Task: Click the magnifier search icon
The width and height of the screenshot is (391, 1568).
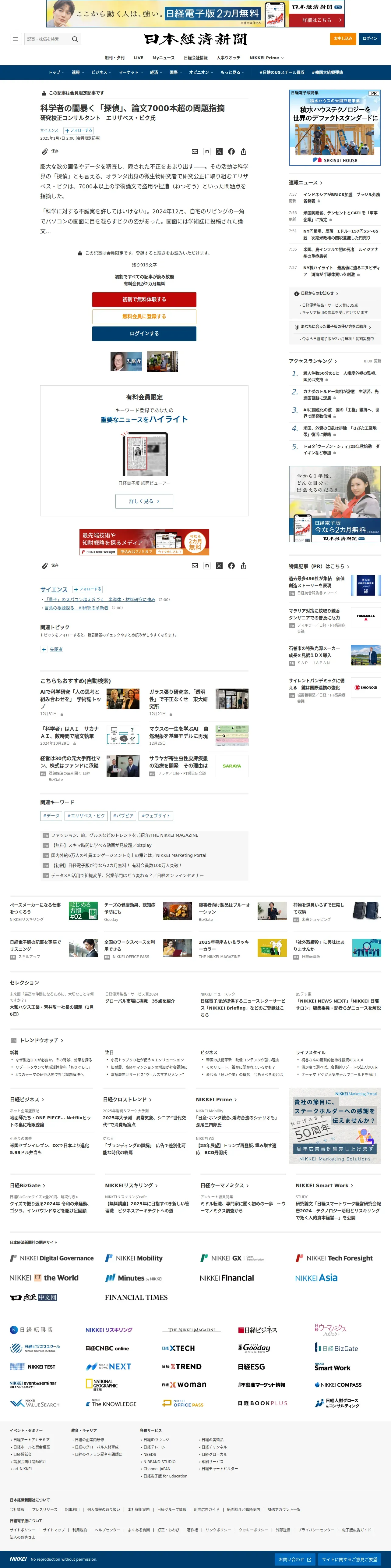Action: point(75,39)
